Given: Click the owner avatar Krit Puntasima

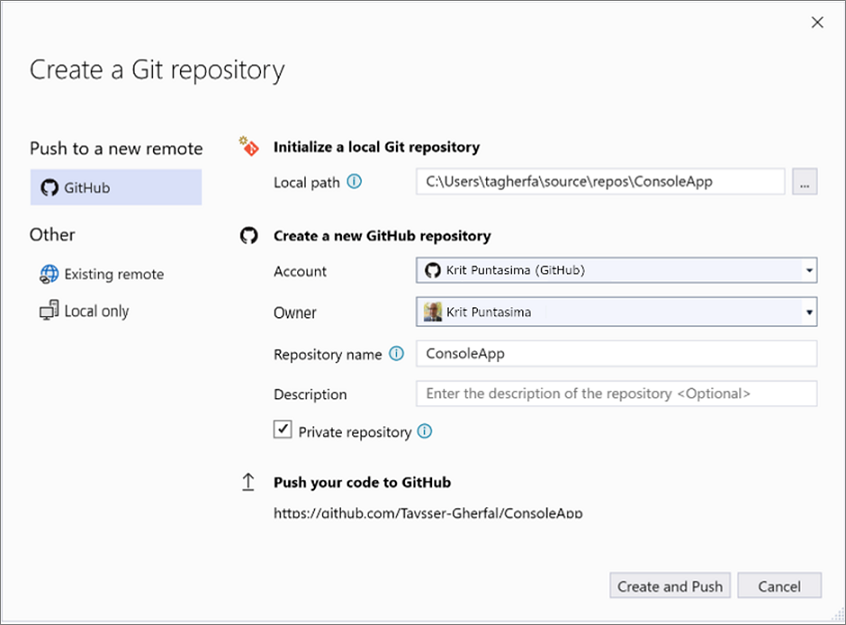Looking at the screenshot, I should point(433,312).
